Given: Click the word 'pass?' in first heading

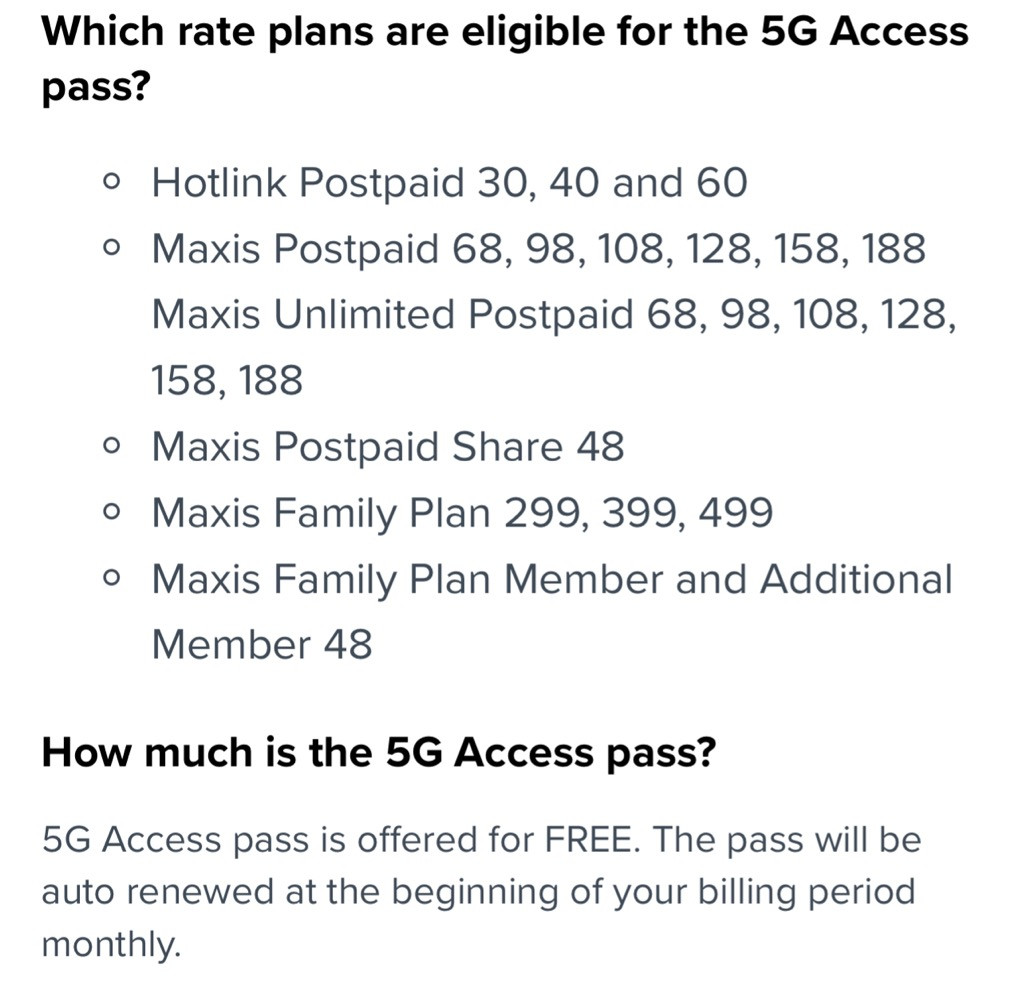Looking at the screenshot, I should 96,87.
